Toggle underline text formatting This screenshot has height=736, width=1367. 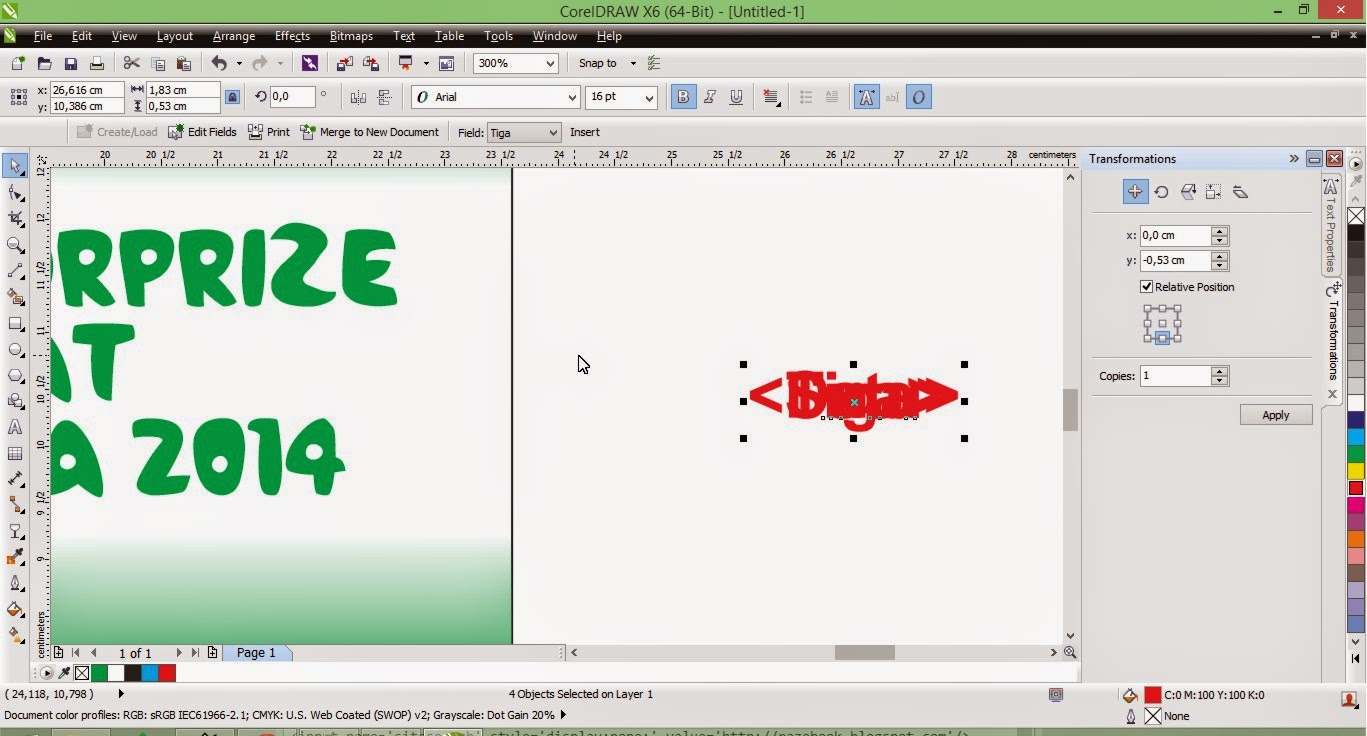click(736, 97)
